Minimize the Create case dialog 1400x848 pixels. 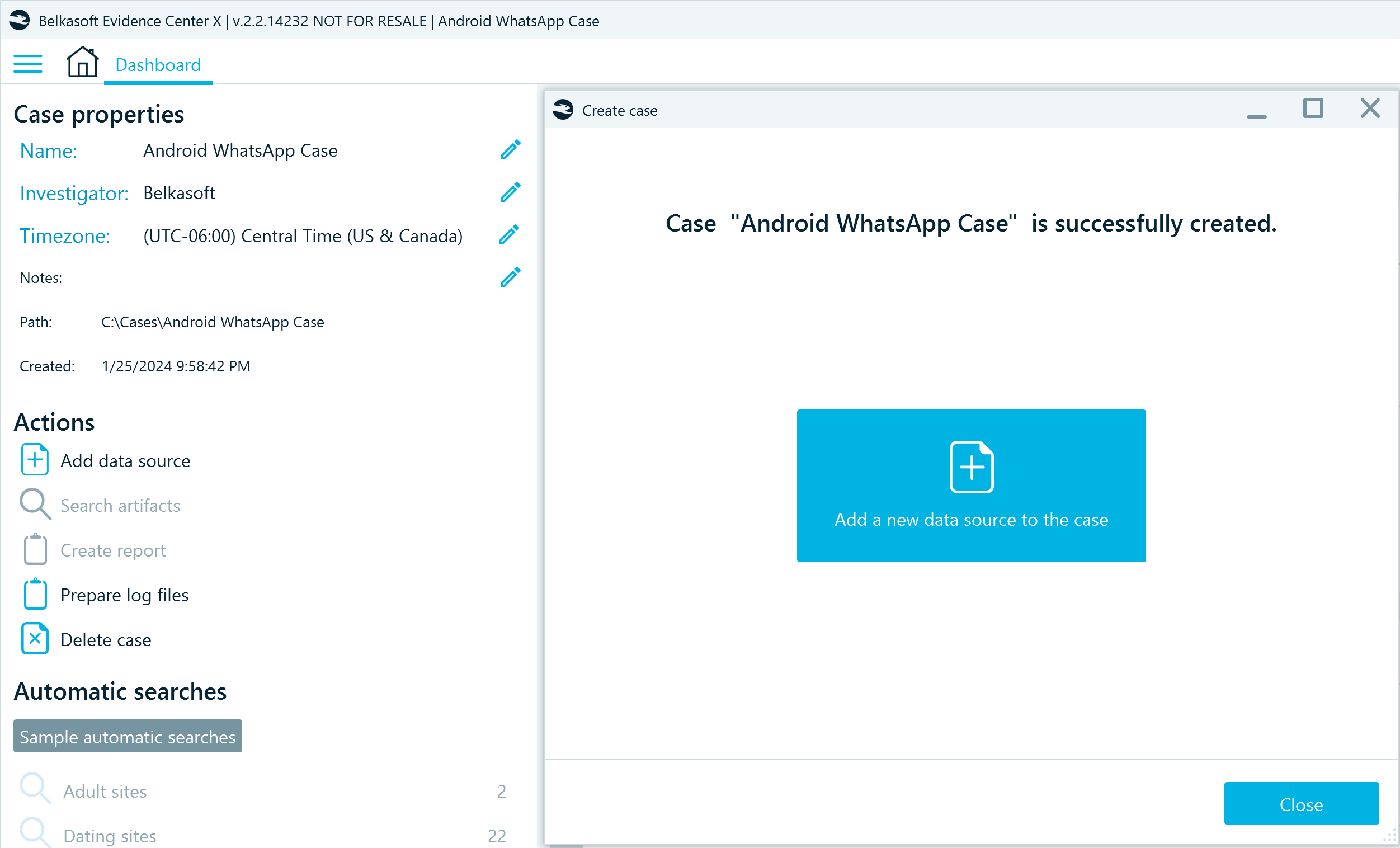(x=1257, y=116)
